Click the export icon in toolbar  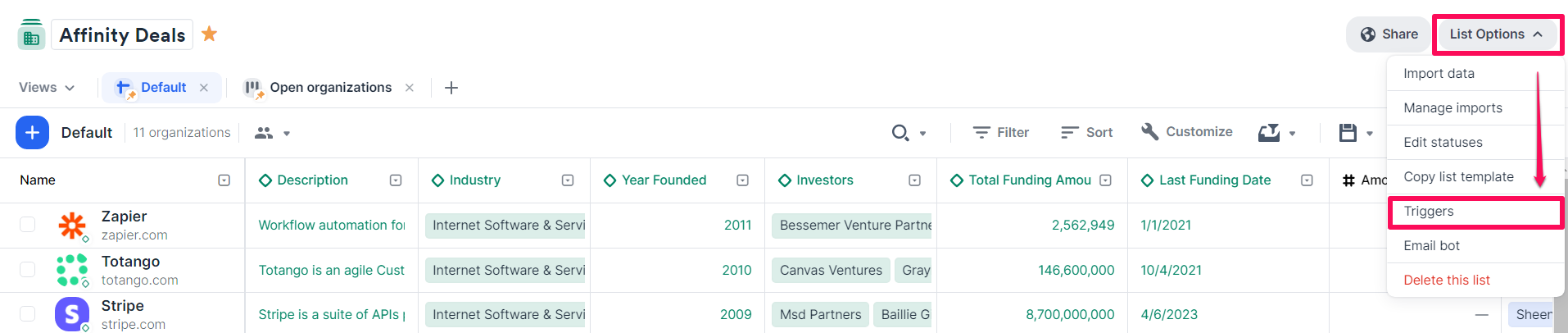click(1269, 132)
